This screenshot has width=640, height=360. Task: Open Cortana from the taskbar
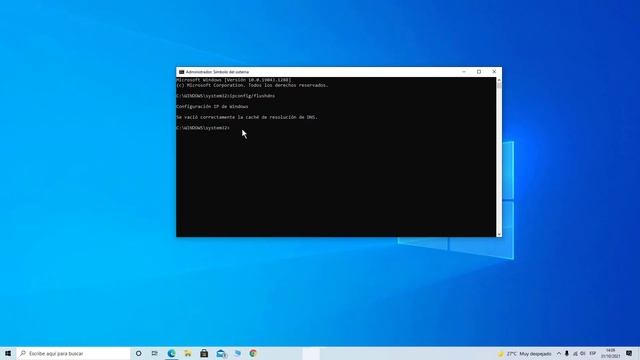click(x=138, y=353)
